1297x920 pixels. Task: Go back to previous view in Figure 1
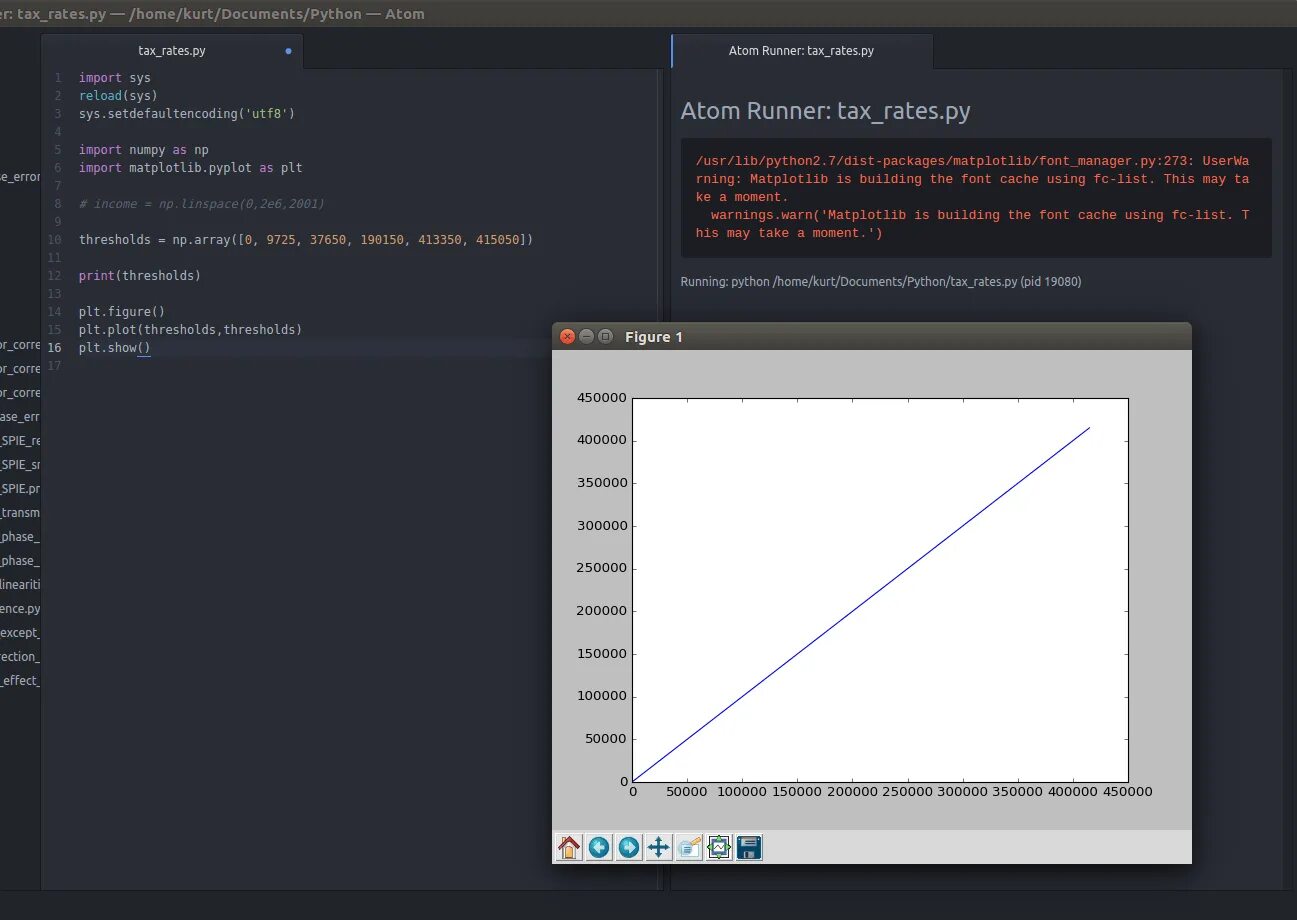tap(599, 848)
